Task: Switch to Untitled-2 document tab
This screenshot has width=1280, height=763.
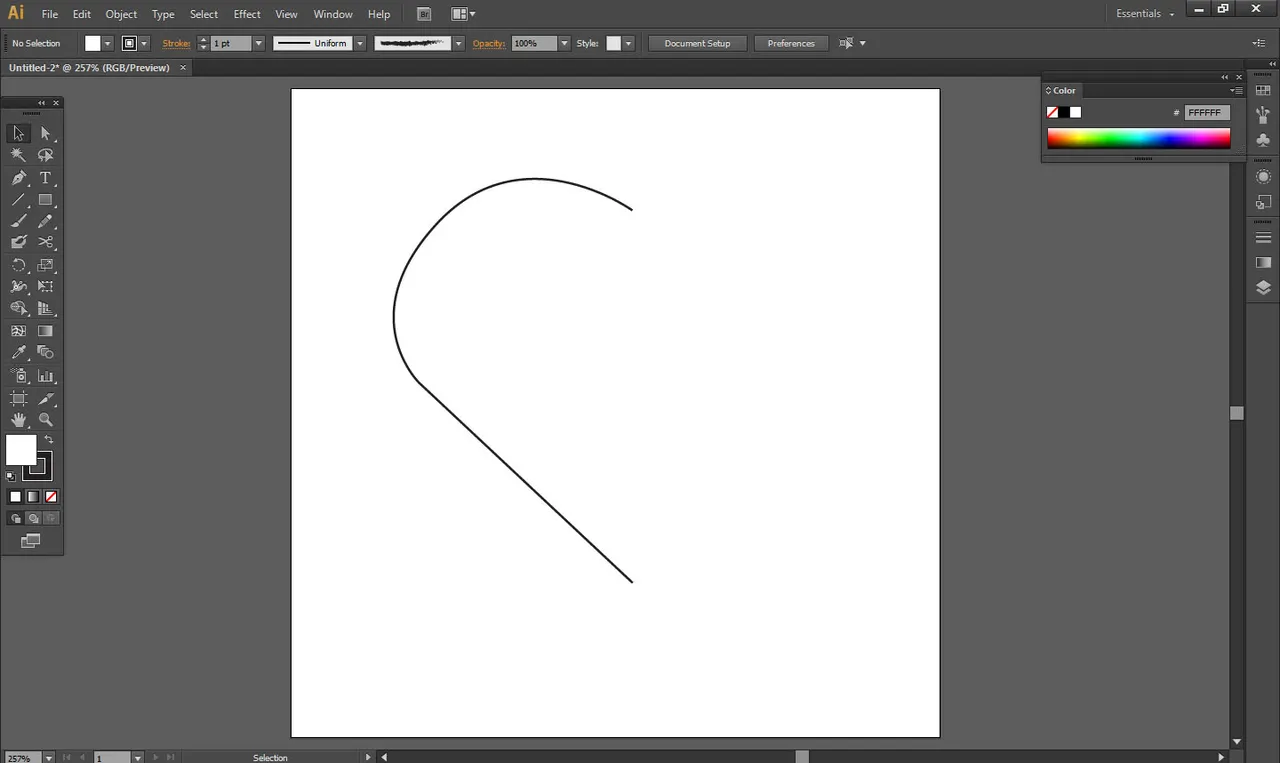Action: tap(90, 68)
